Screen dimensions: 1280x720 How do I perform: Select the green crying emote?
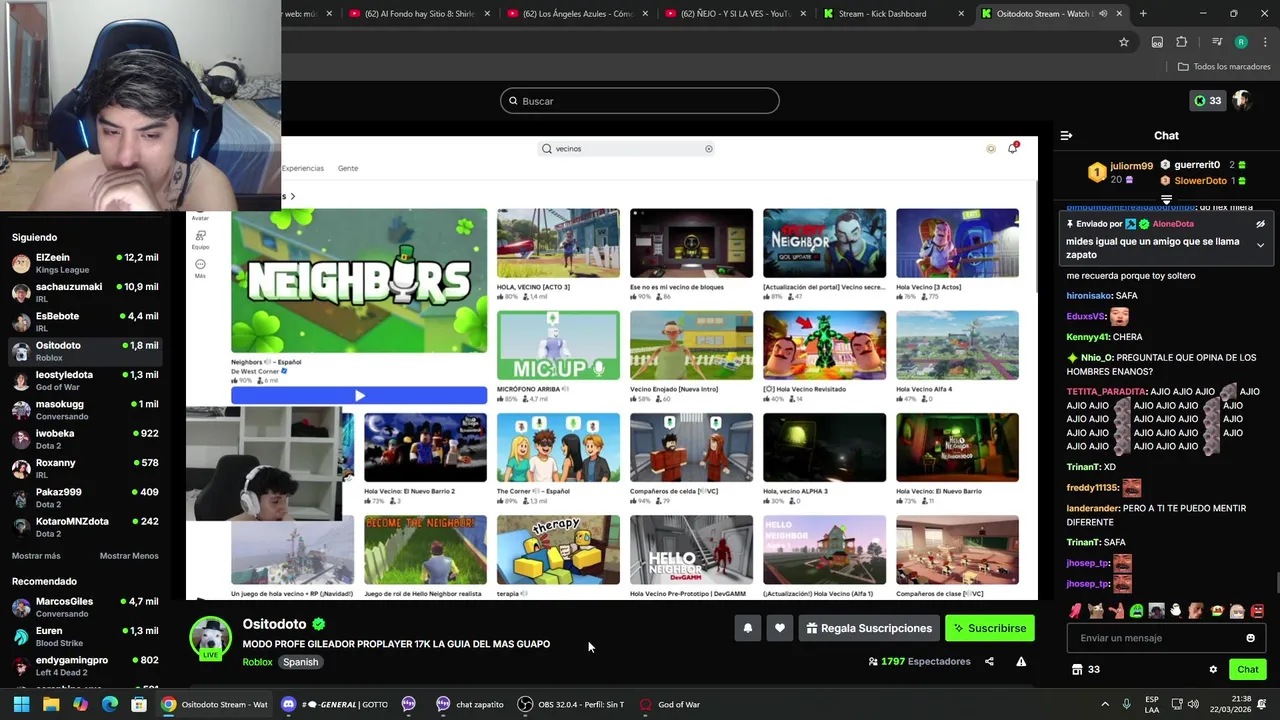click(1136, 611)
